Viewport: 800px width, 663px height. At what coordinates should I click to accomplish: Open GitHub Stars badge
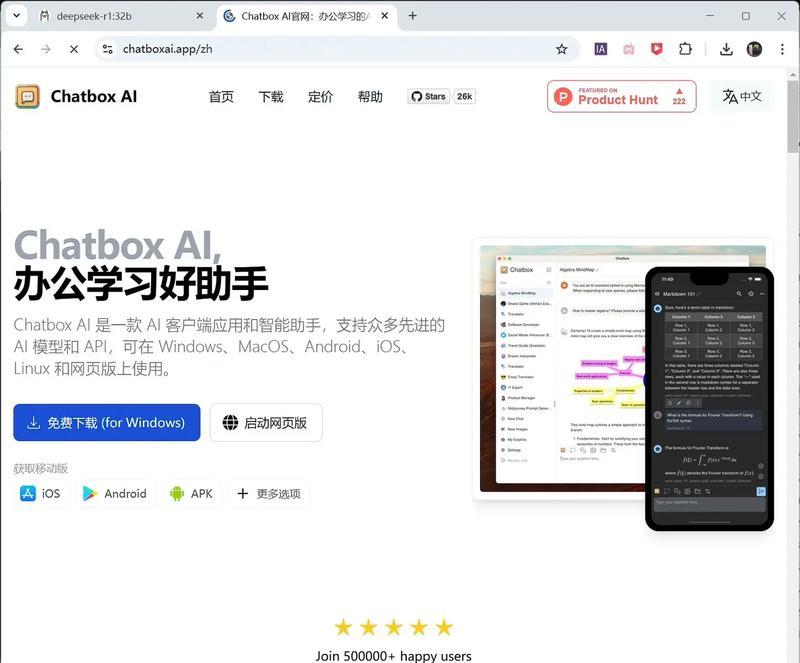pos(429,96)
